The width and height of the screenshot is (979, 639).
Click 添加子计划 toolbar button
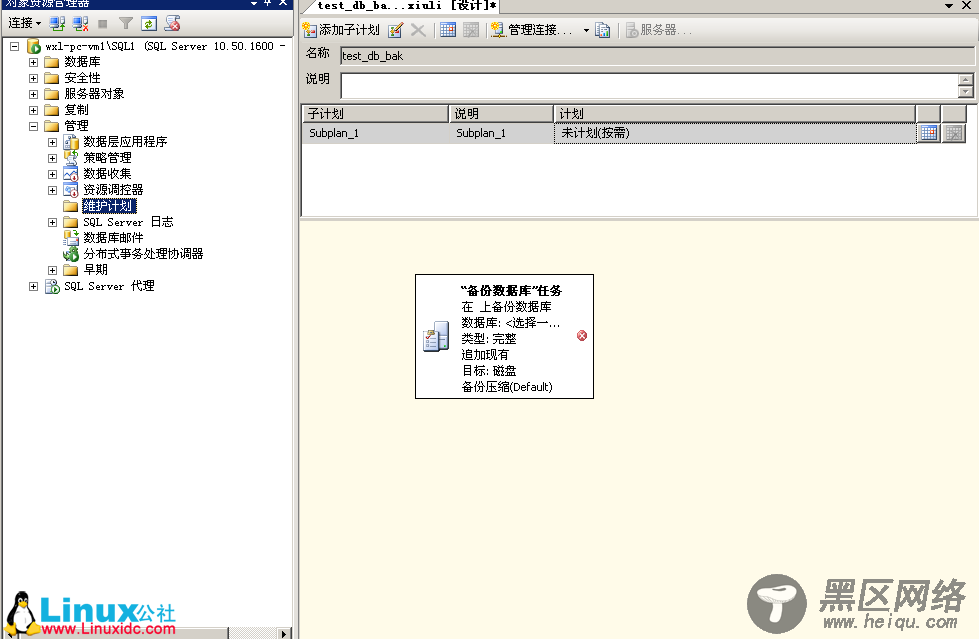click(x=341, y=30)
